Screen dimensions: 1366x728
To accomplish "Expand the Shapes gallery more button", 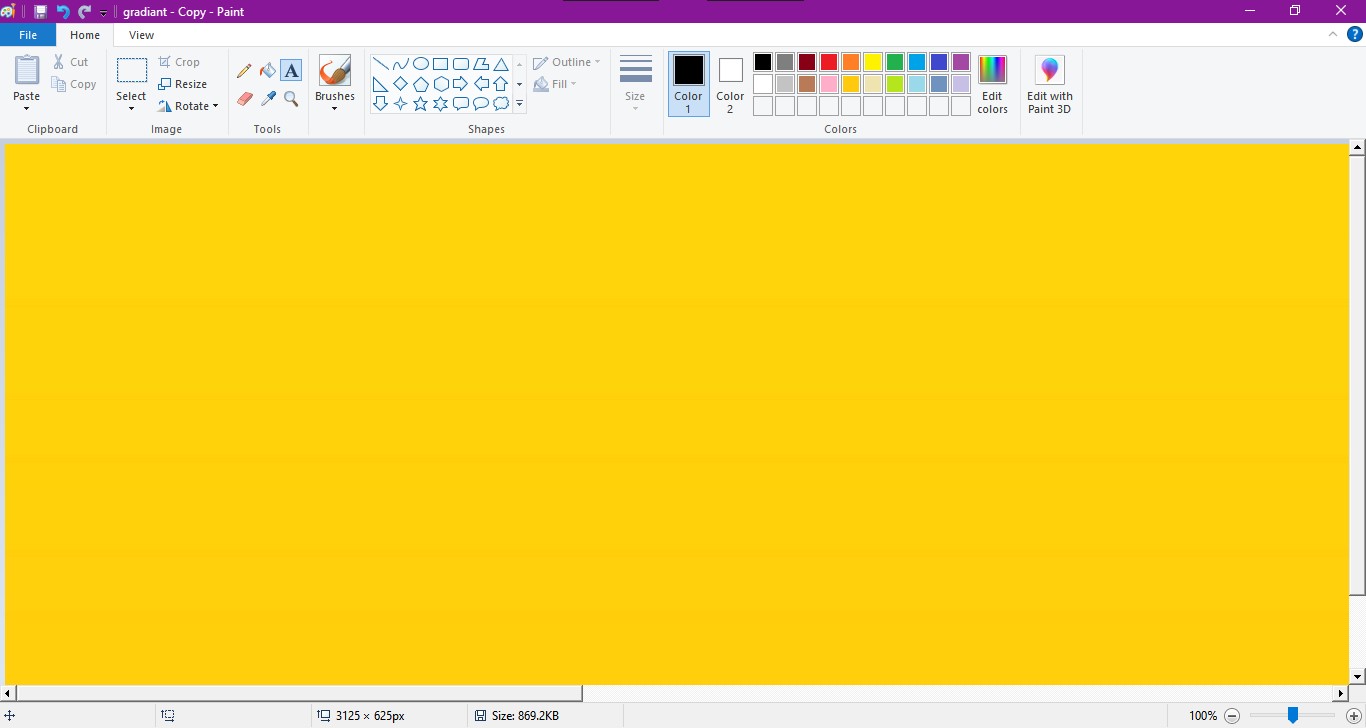I will pos(519,104).
